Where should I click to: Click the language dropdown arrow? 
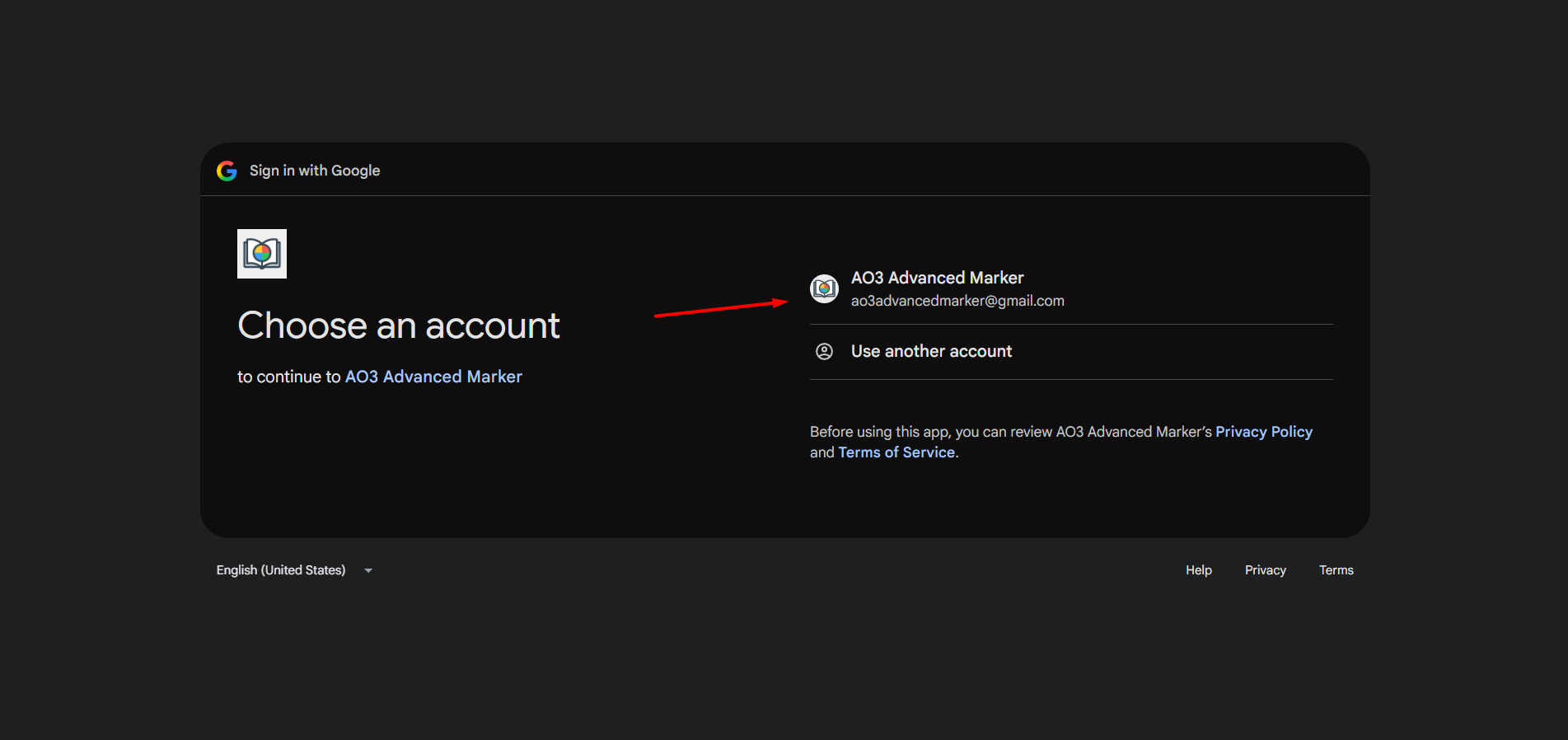(368, 570)
